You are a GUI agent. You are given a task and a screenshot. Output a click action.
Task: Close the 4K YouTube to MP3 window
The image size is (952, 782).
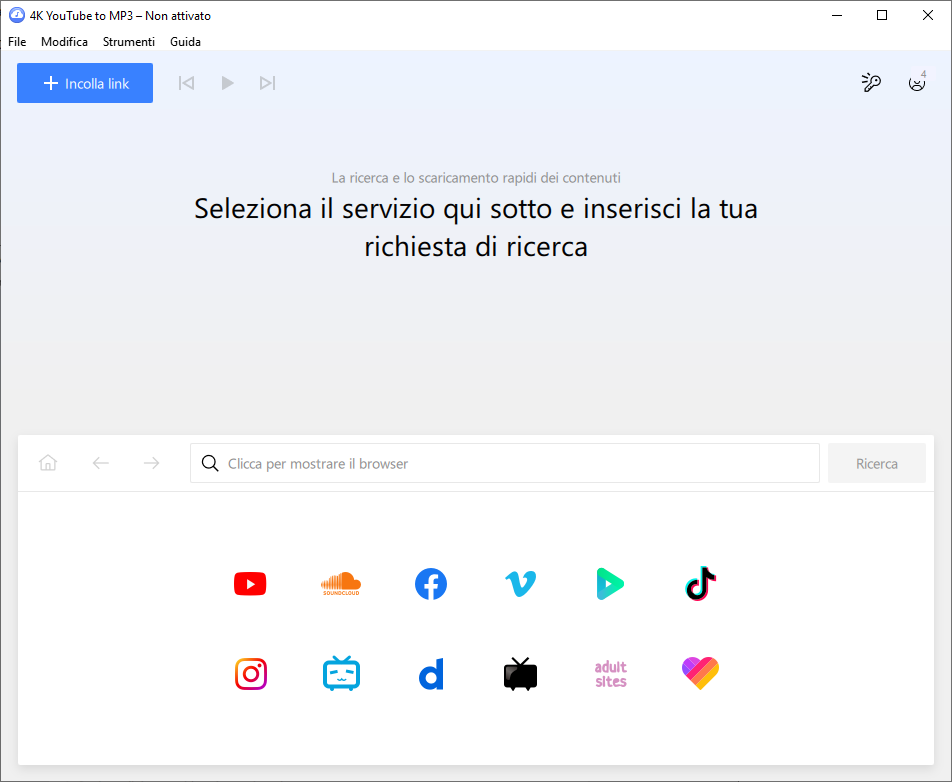[x=928, y=15]
